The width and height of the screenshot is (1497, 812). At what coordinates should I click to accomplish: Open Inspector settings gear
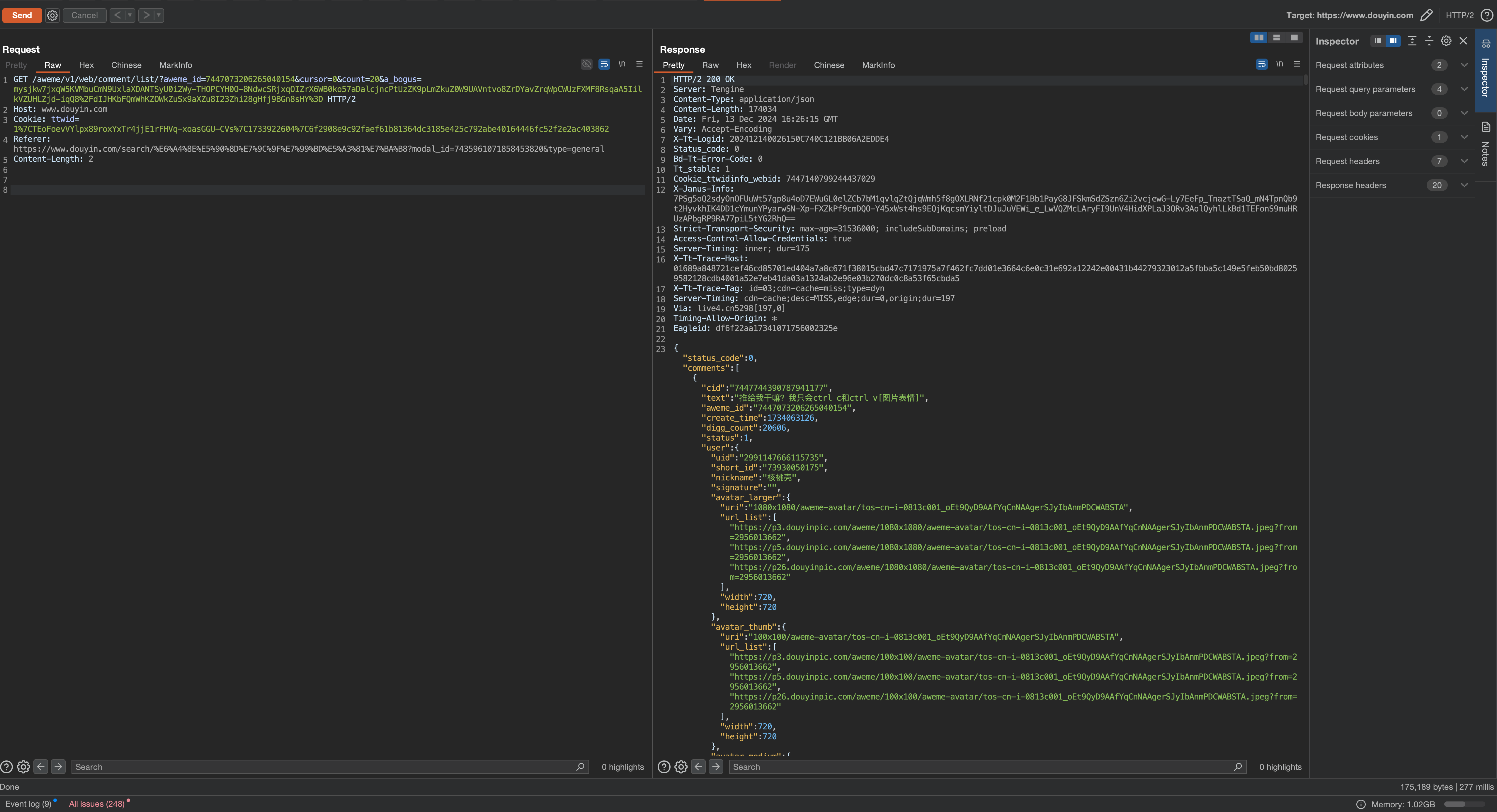pyautogui.click(x=1446, y=41)
